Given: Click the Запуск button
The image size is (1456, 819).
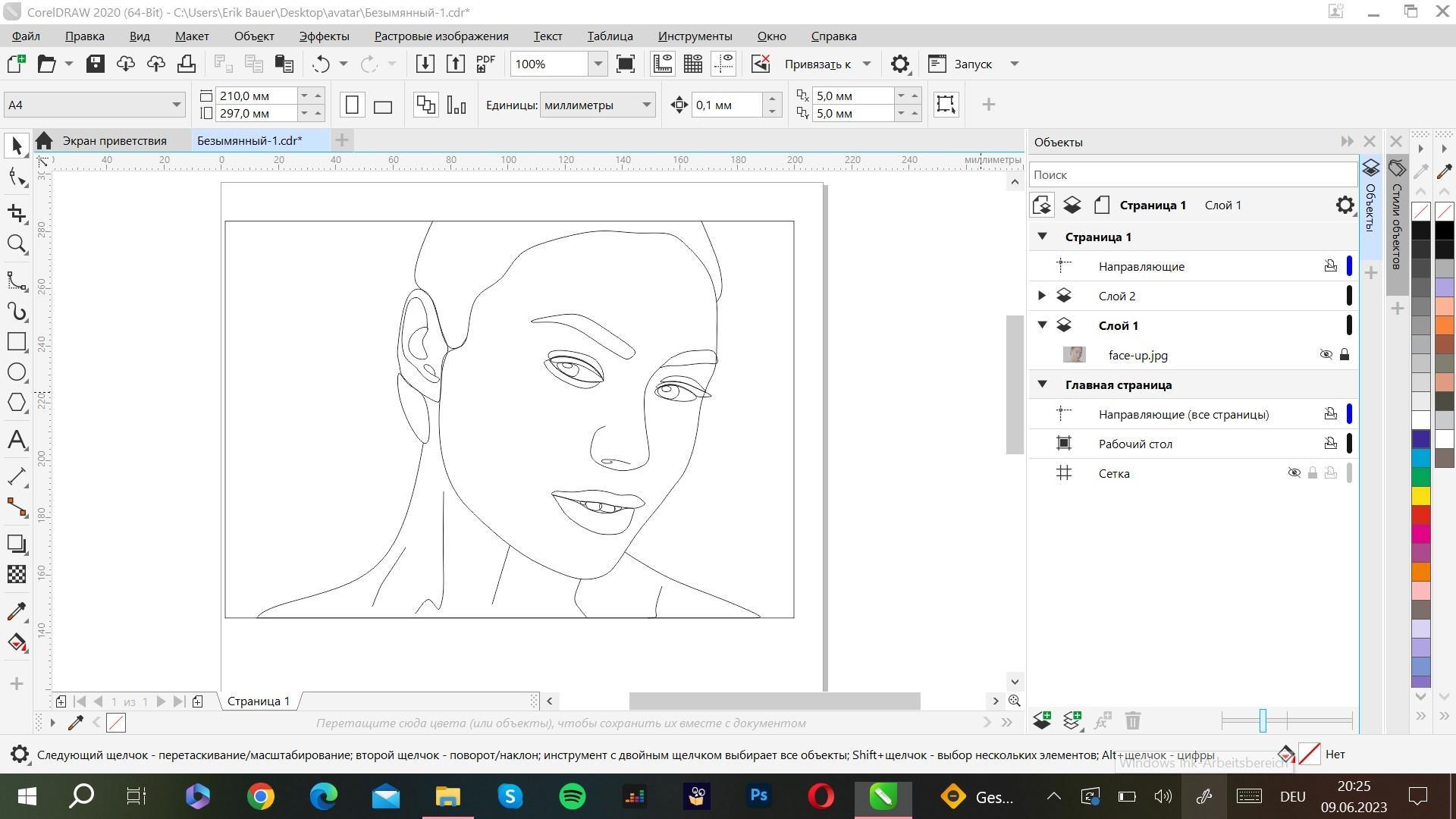Looking at the screenshot, I should pos(973,64).
